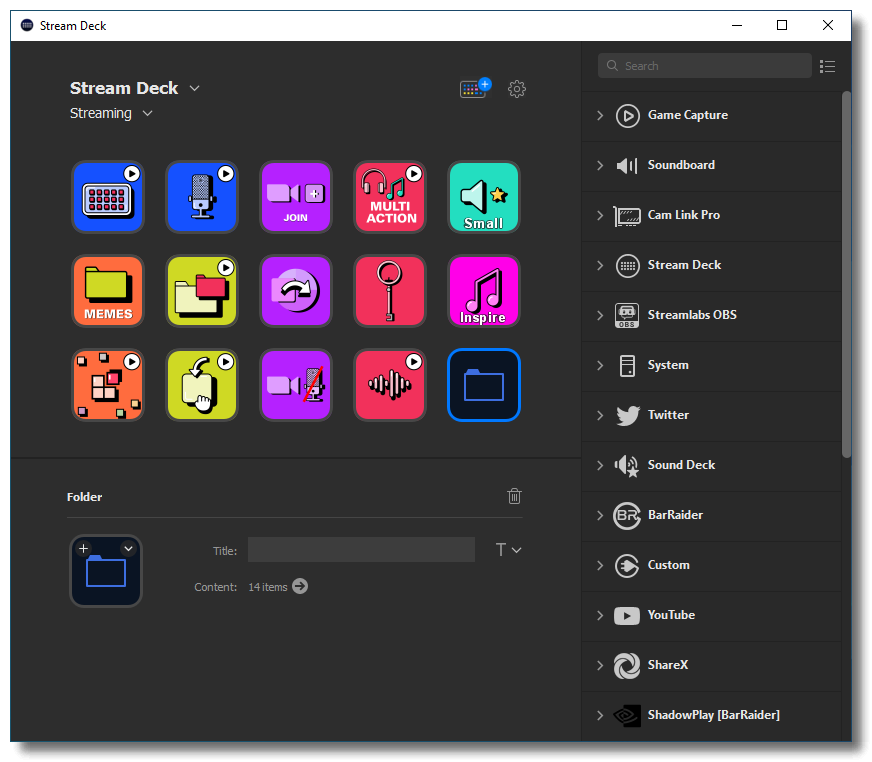Open the orange MEMES folder key
Viewport: 872px width, 762px height.
(x=108, y=291)
